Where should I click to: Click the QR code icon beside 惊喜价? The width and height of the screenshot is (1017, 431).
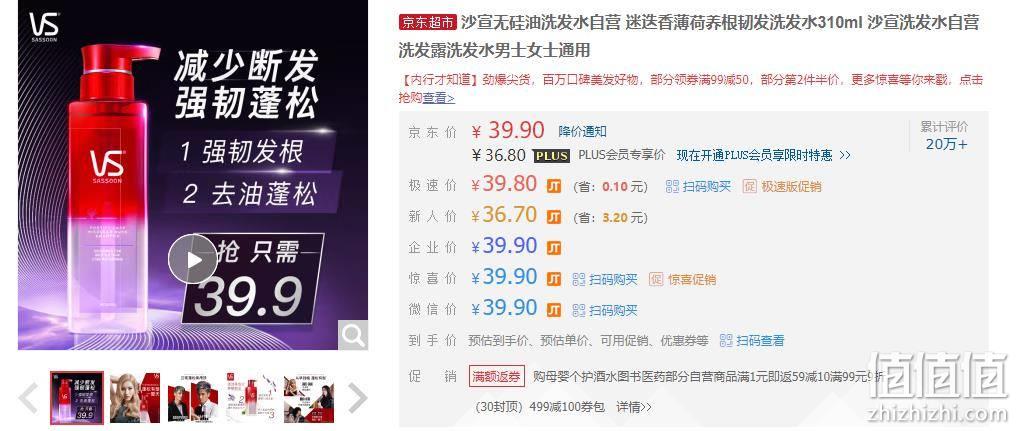tap(579, 279)
